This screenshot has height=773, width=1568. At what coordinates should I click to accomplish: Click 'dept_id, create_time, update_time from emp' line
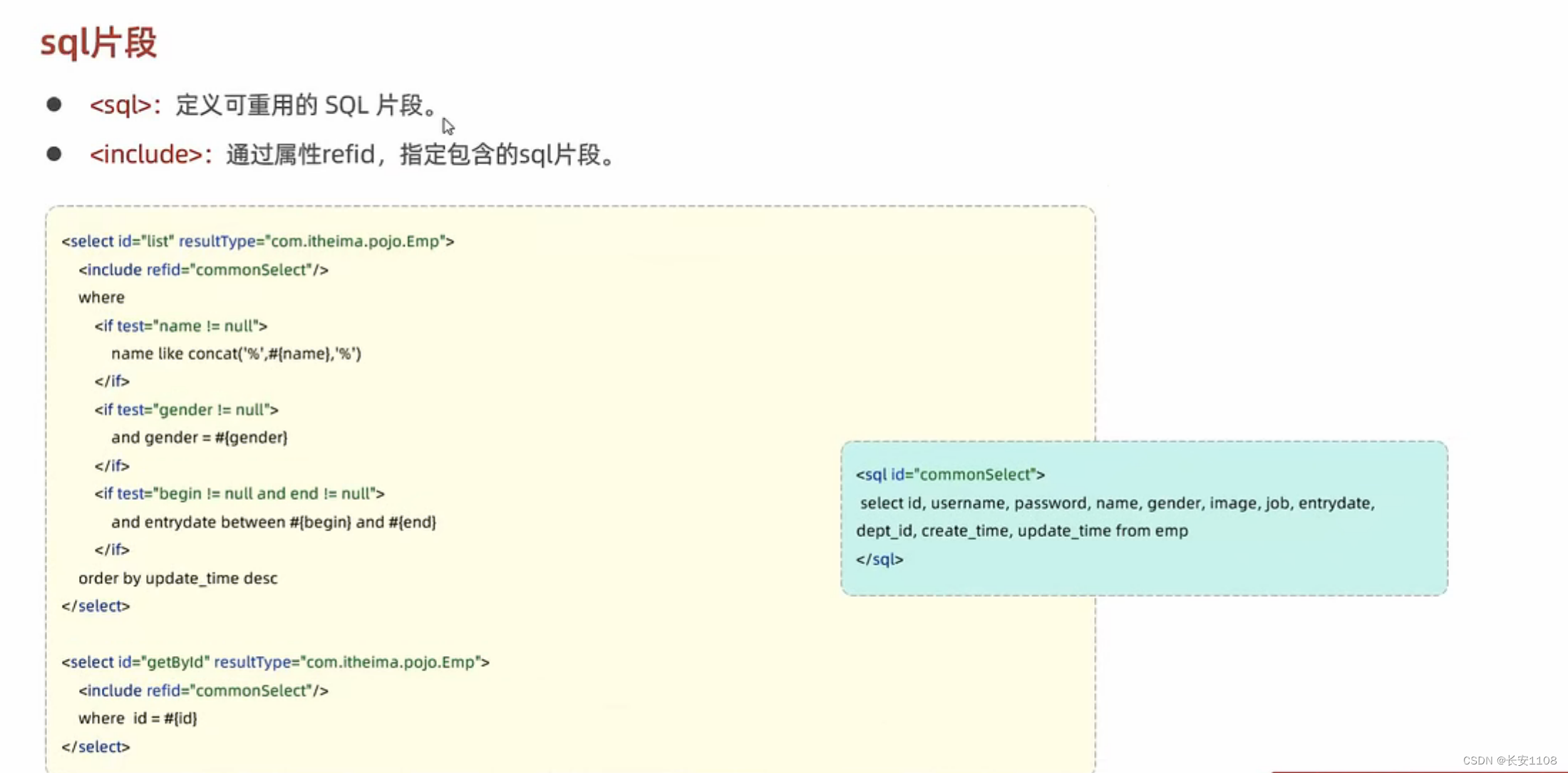coord(1022,531)
